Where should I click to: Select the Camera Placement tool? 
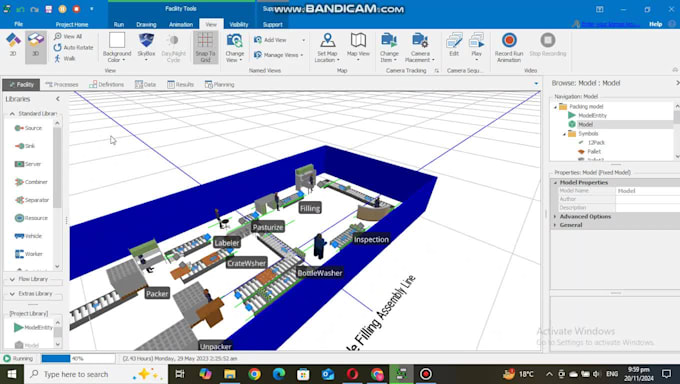click(420, 47)
